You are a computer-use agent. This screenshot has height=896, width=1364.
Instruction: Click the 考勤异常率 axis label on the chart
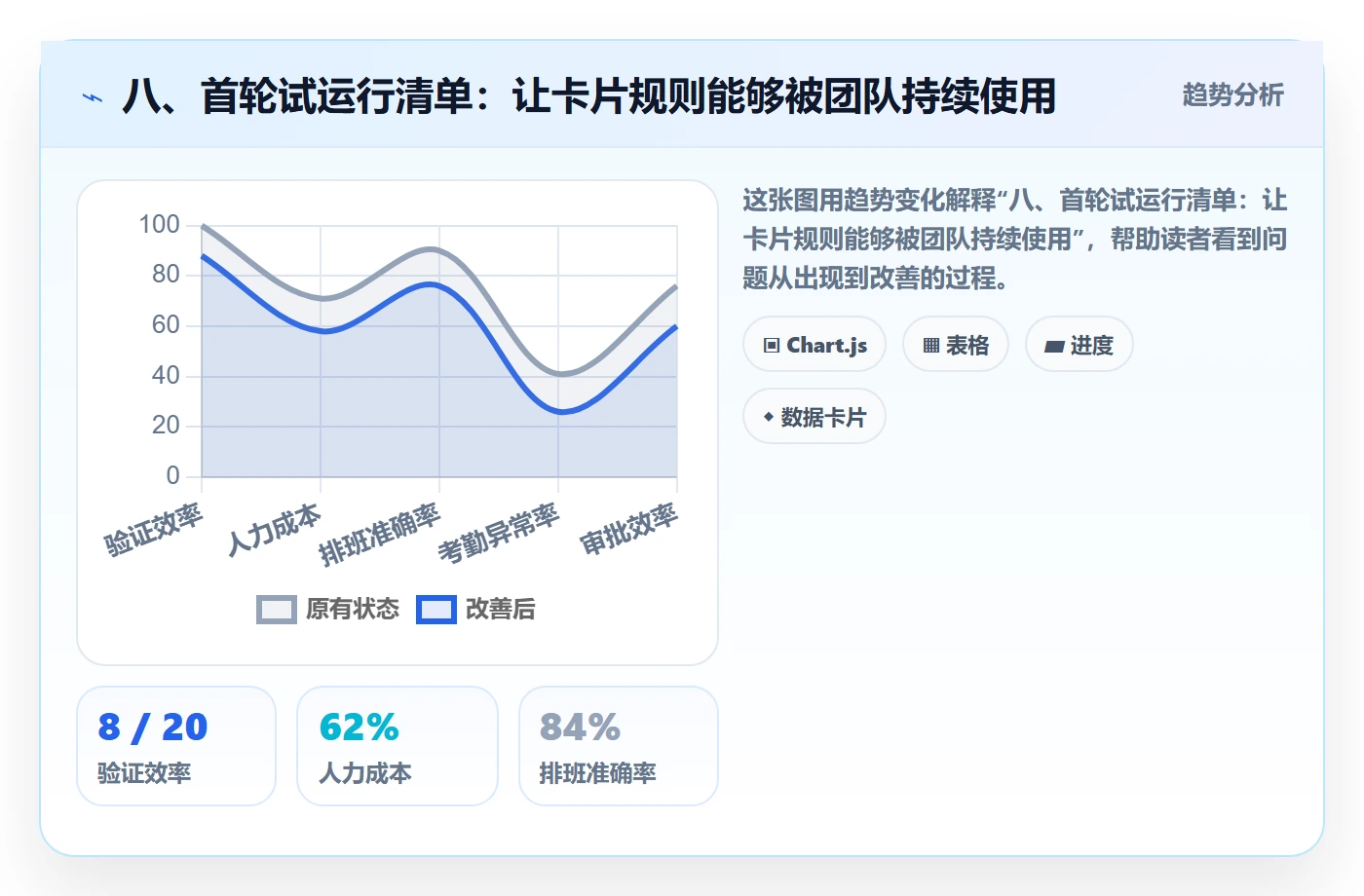pyautogui.click(x=498, y=534)
